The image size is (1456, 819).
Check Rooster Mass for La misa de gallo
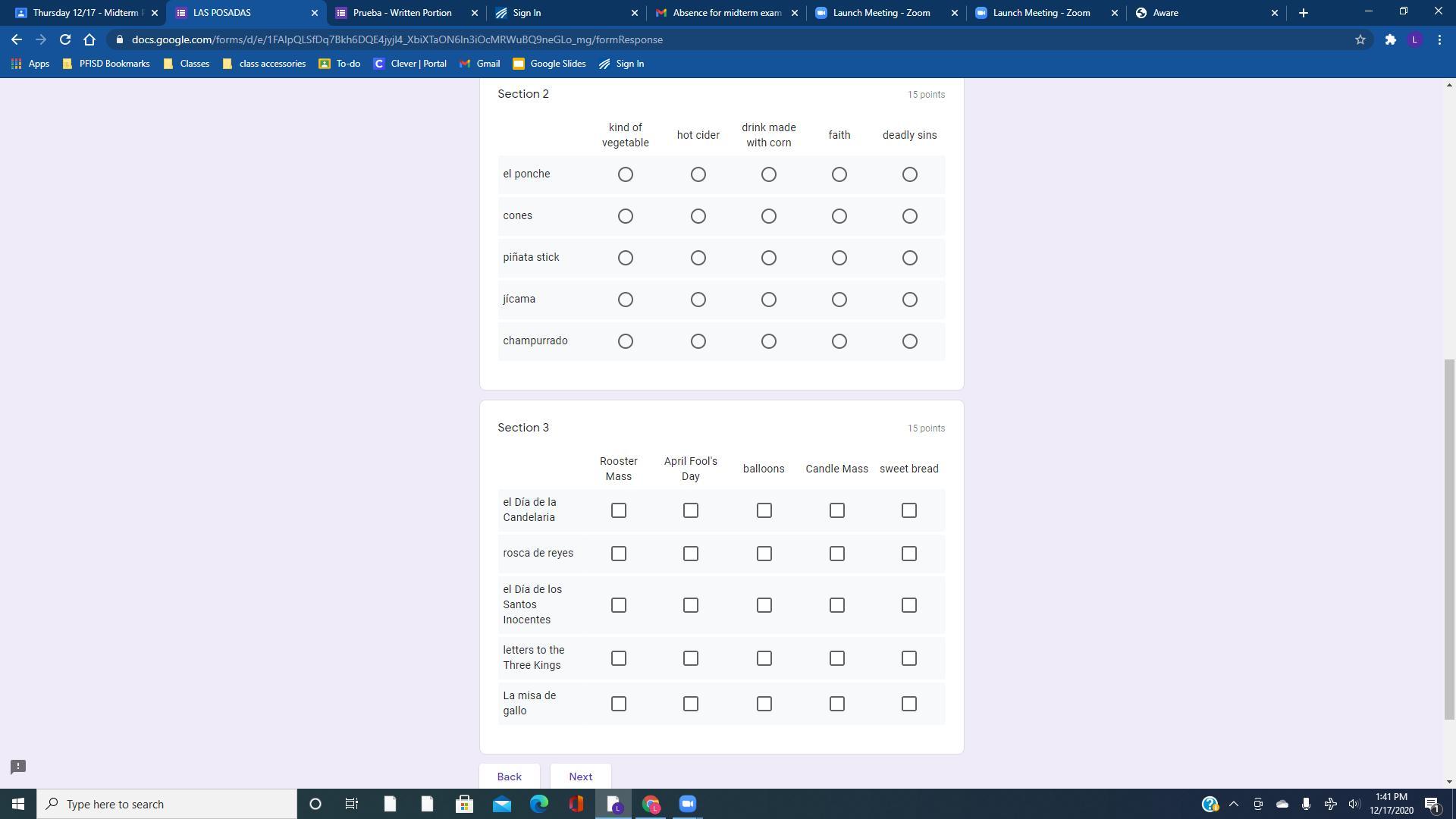(618, 704)
